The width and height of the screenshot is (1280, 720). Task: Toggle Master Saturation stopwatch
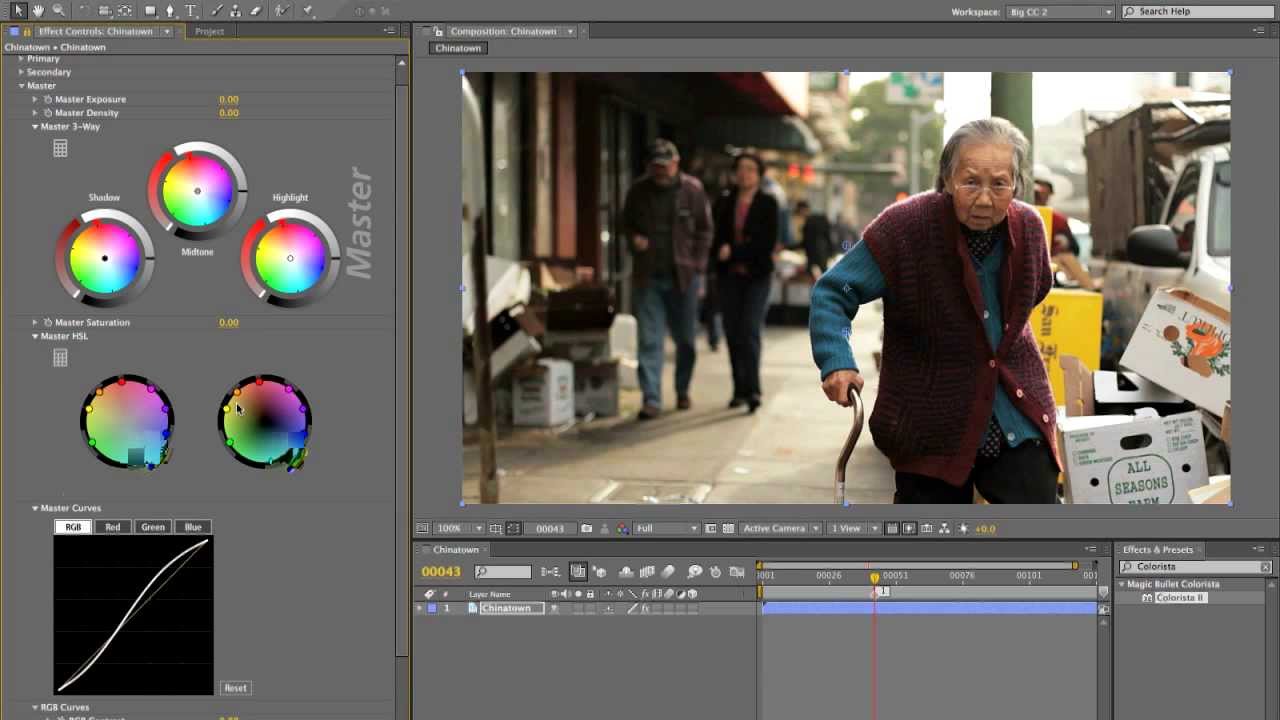click(x=48, y=322)
